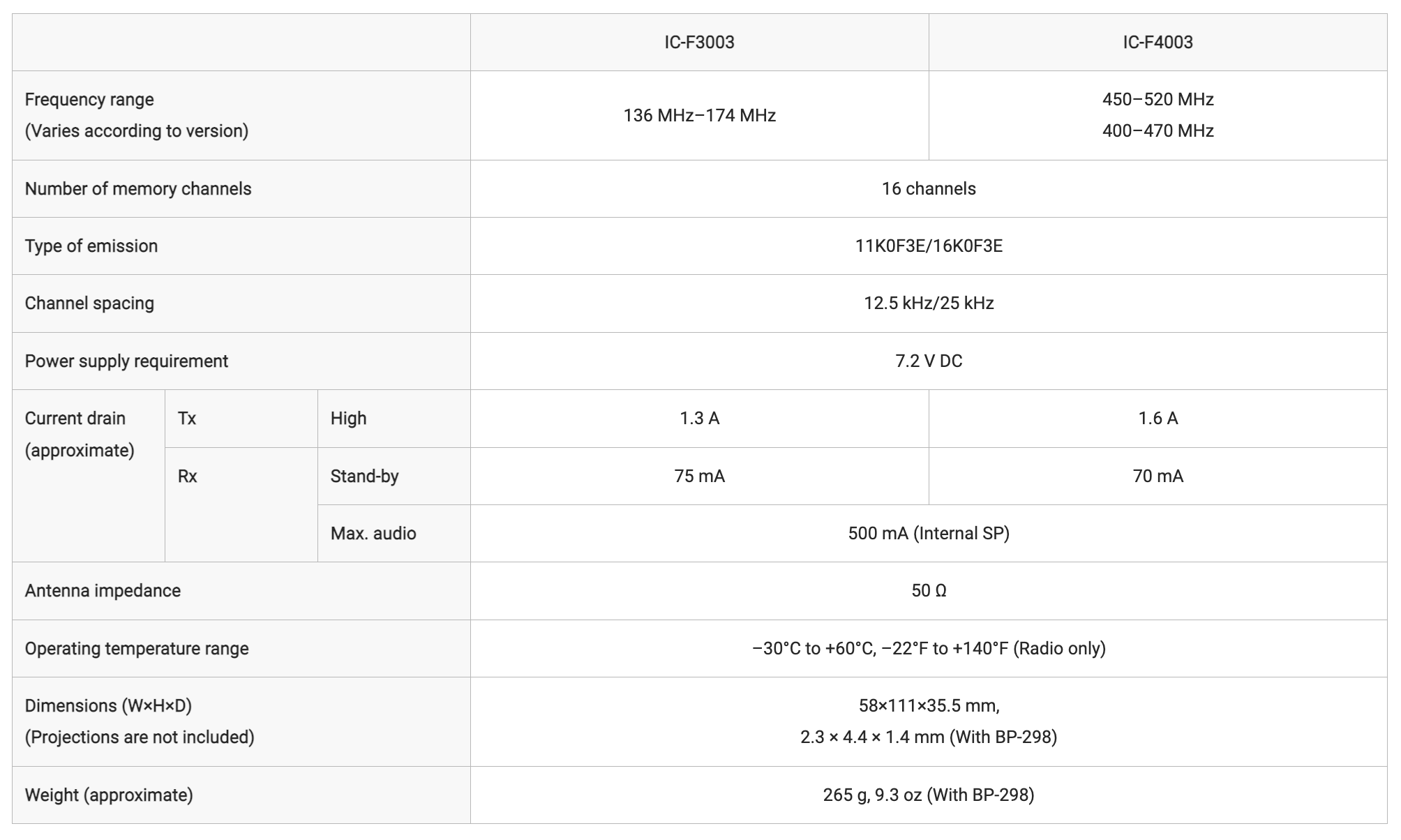Select the Frequency range row label

241,115
